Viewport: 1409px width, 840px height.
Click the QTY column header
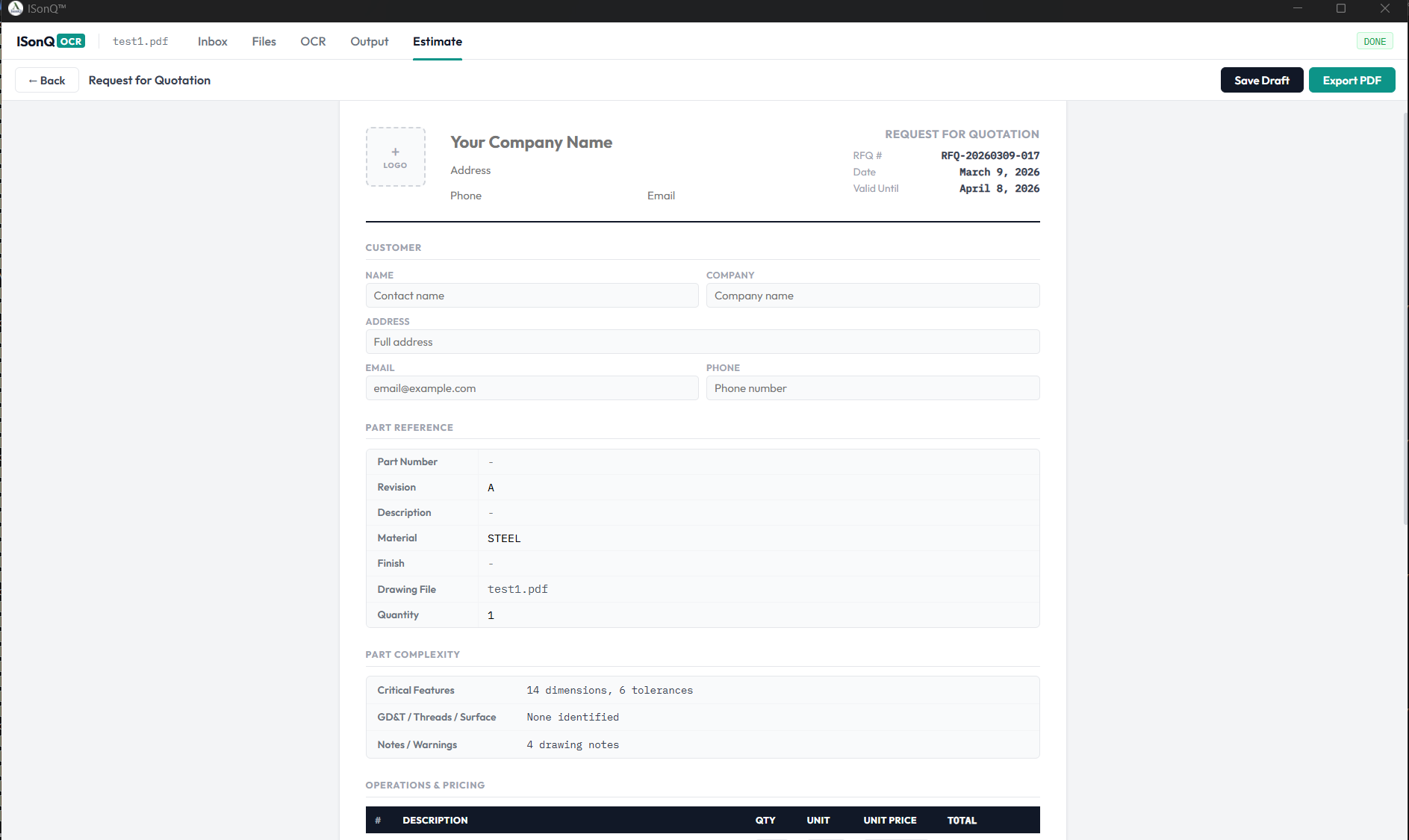click(765, 820)
